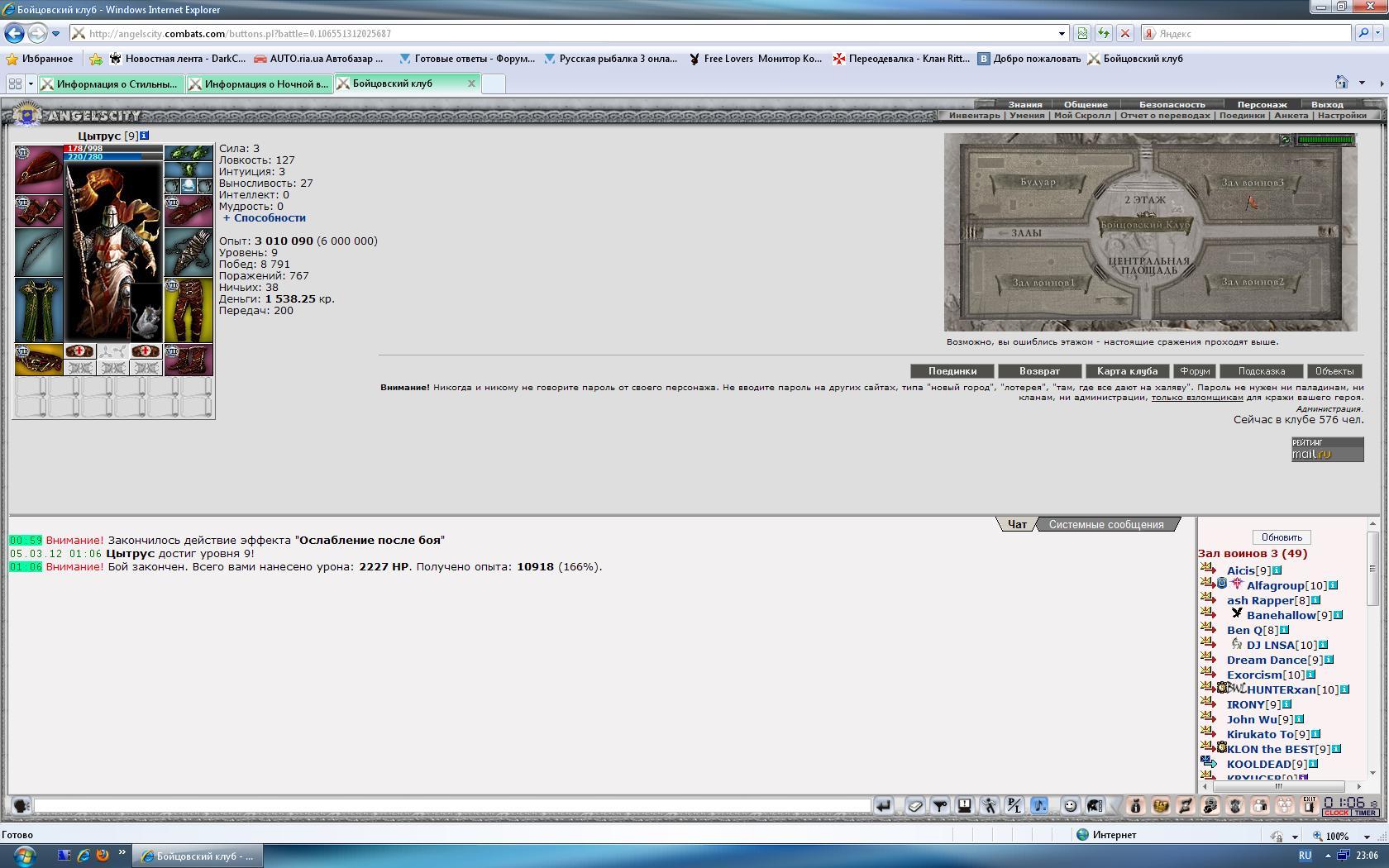Click the helmet list icon in chat bar
The image size is (1389, 868).
1095,805
